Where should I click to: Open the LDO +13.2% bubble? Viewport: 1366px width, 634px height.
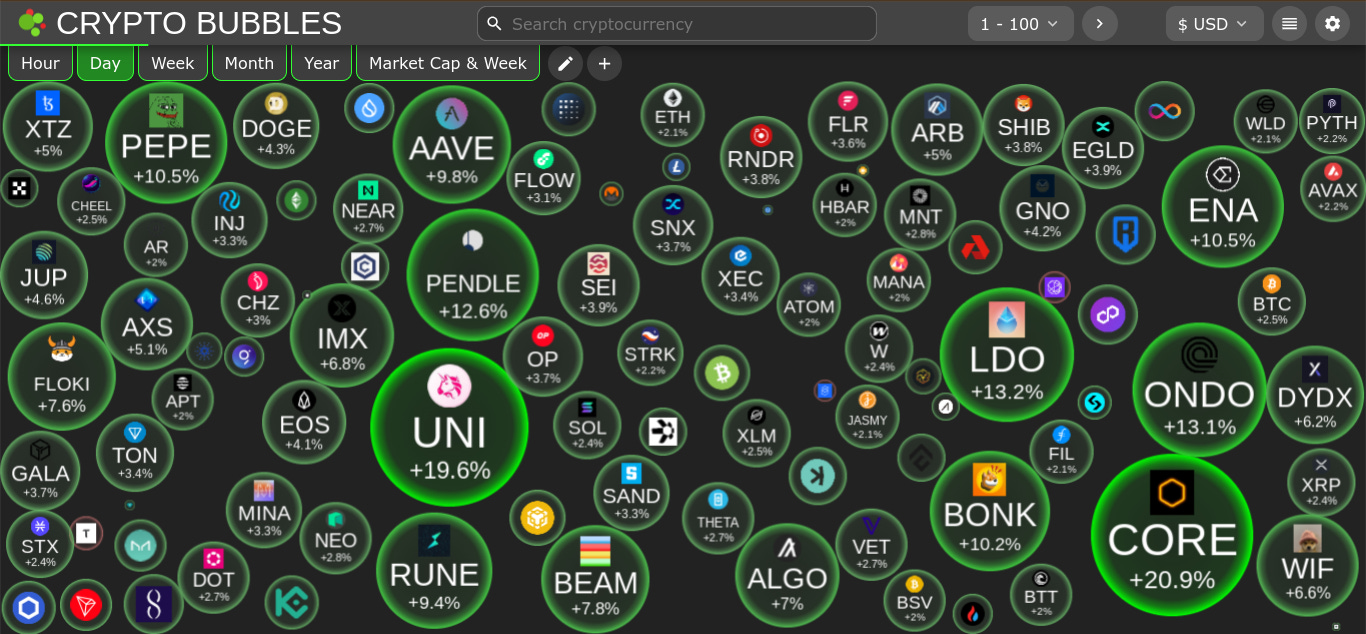pos(1007,354)
